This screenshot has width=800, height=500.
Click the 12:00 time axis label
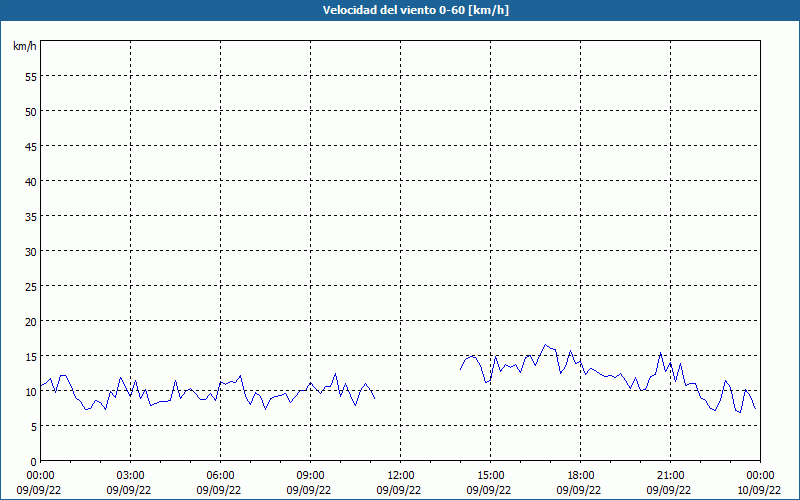(x=401, y=476)
